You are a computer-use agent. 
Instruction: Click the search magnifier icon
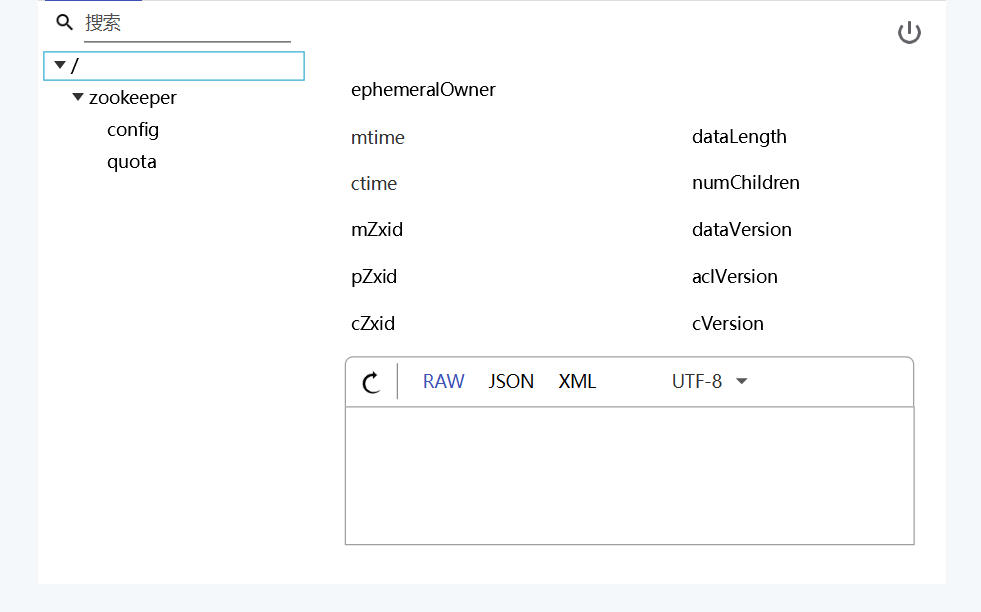[x=63, y=22]
